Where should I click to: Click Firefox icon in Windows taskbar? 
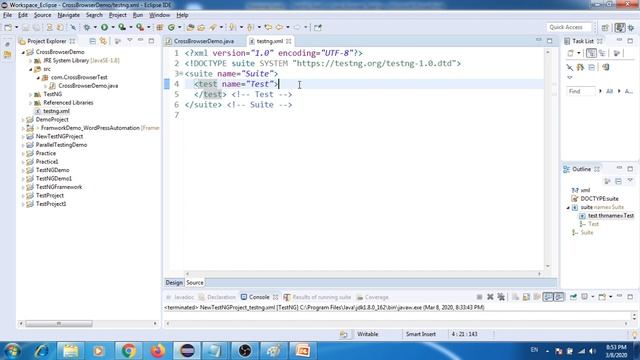click(x=158, y=351)
